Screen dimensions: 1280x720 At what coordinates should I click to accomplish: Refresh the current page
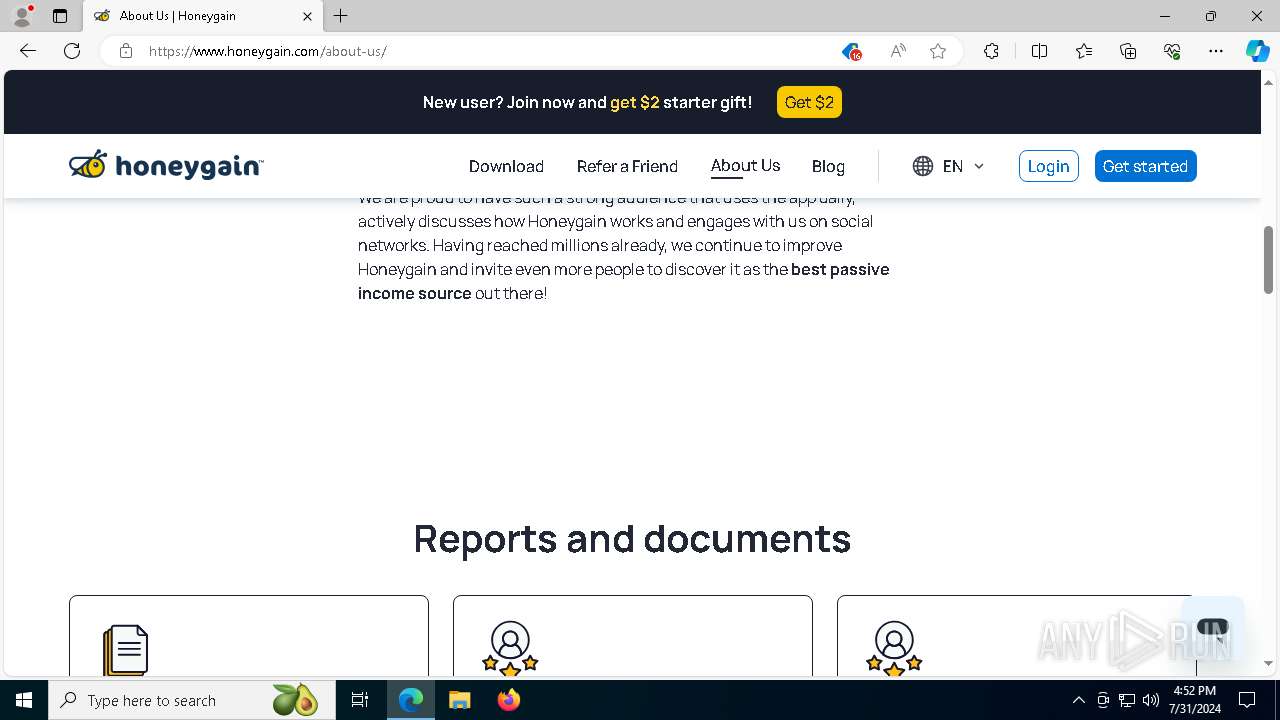tap(72, 51)
